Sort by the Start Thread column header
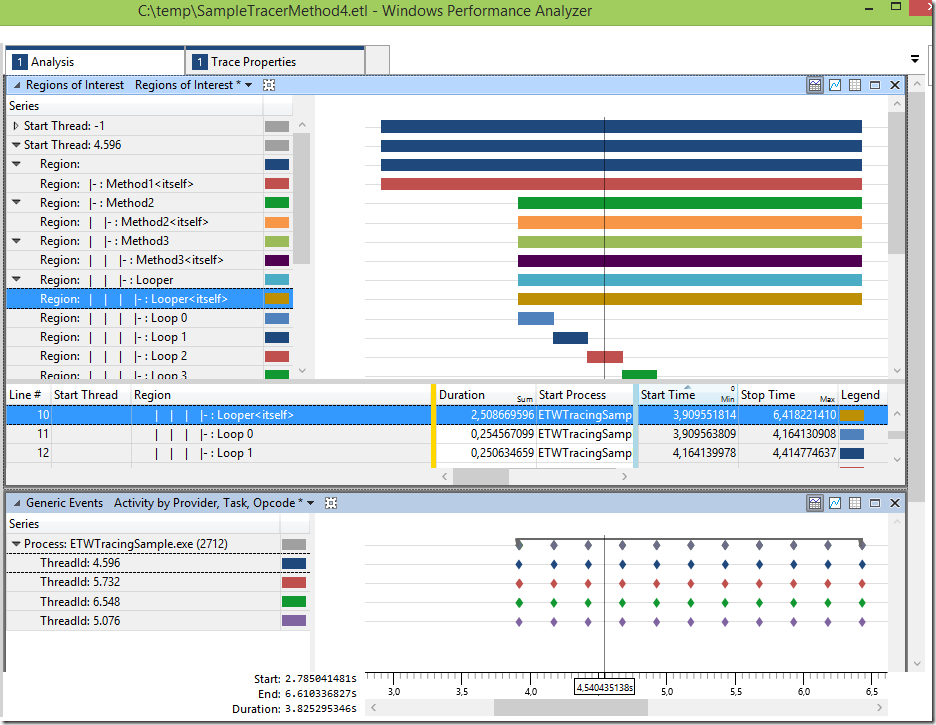Viewport: 936px width, 725px height. [x=91, y=395]
